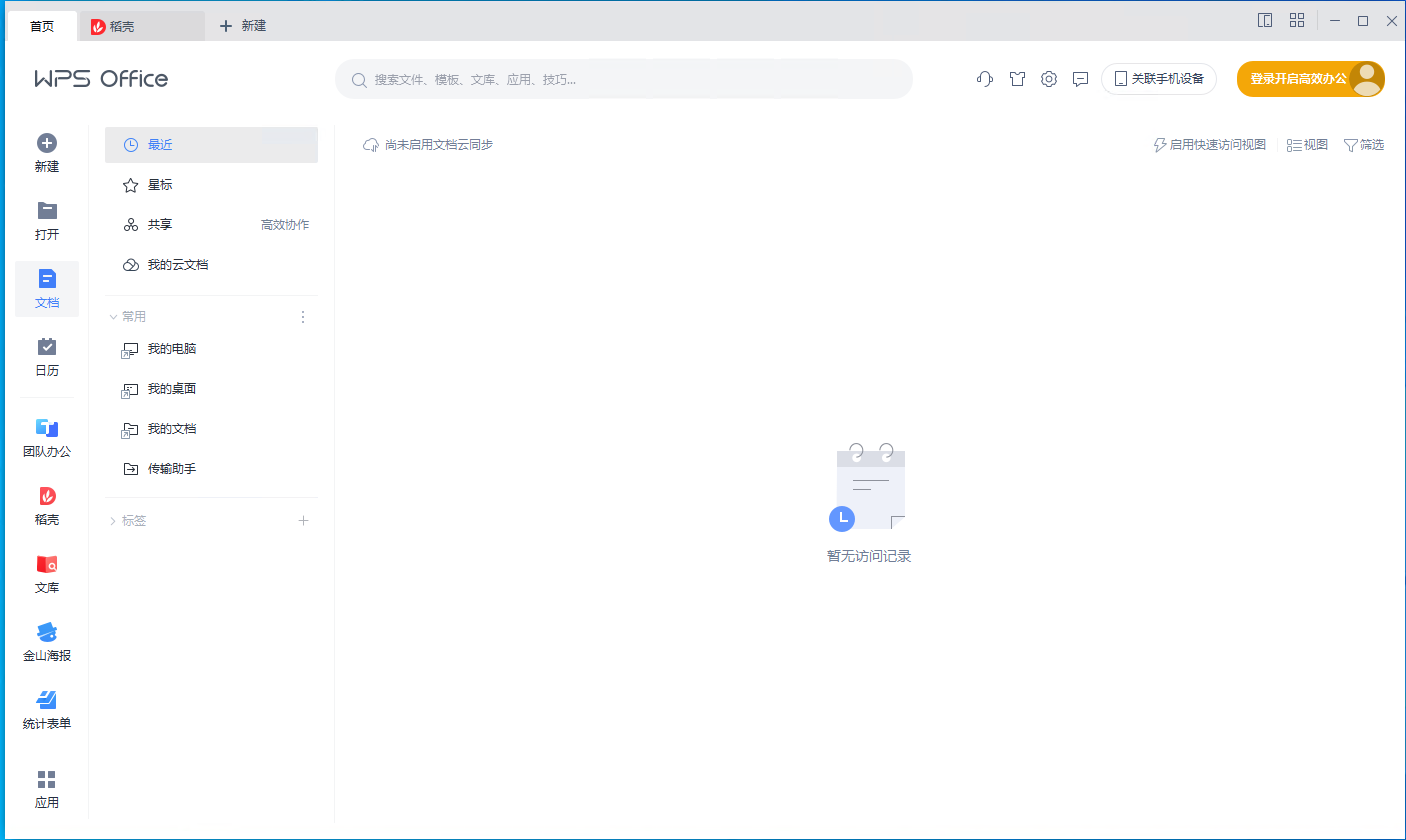Screen dimensions: 1406x840
Task: Open the 稻壳 icon in sidebar
Action: 47,495
